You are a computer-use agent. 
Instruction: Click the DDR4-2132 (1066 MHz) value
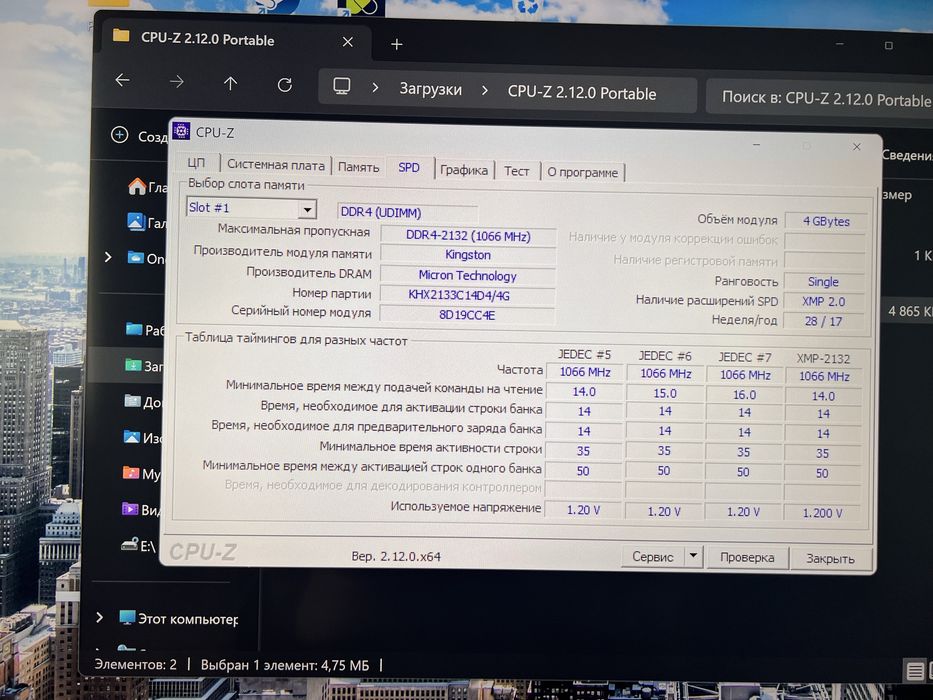[468, 236]
